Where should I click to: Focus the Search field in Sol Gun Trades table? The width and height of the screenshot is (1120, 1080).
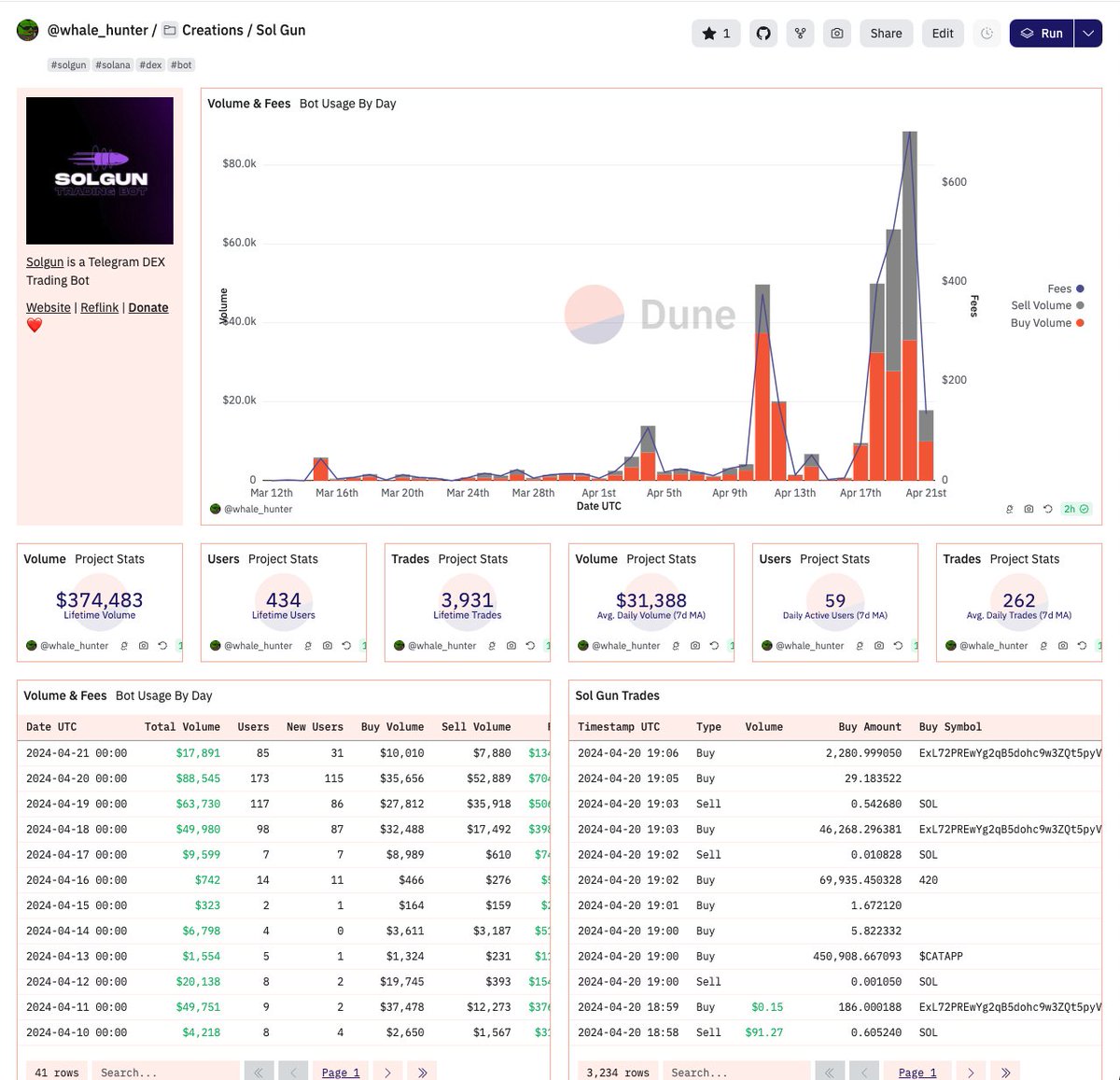pyautogui.click(x=736, y=1073)
